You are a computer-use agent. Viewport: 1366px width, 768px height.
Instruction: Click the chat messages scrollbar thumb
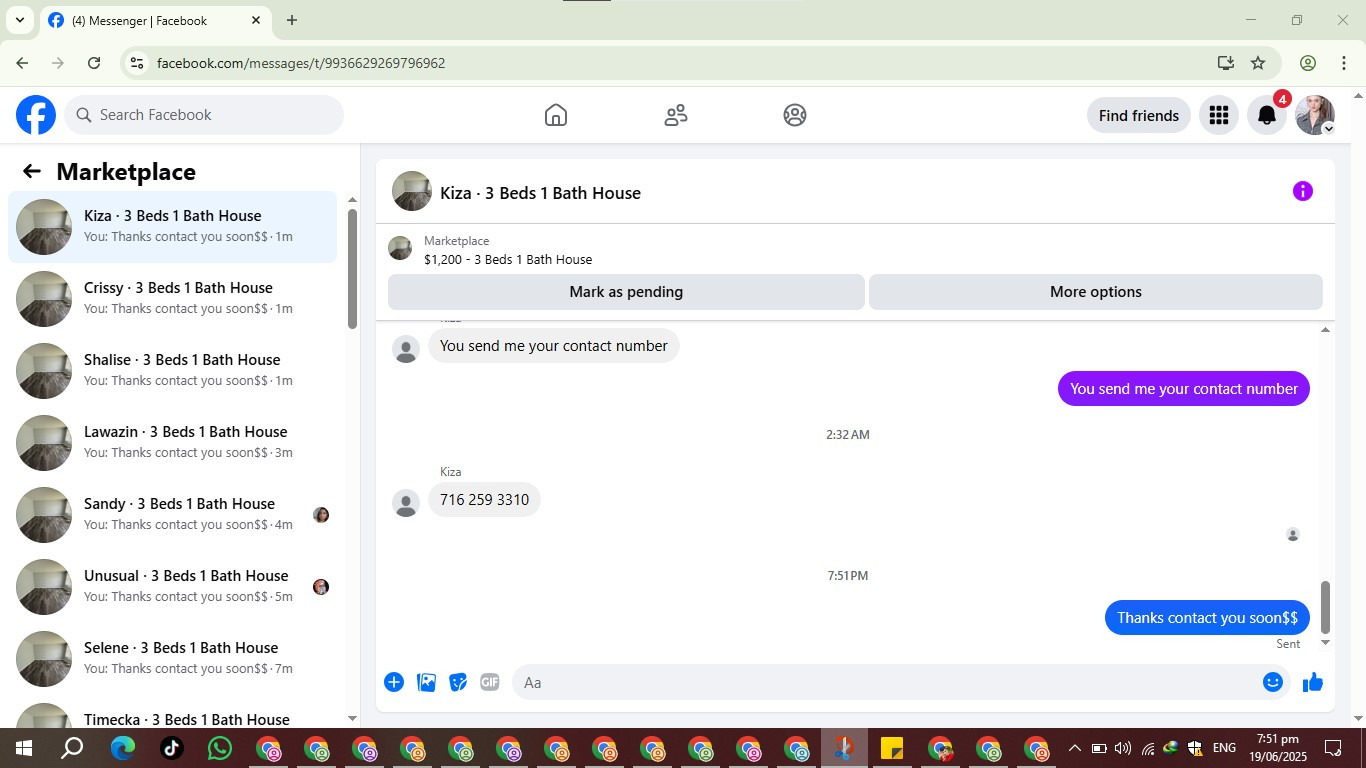tap(1326, 606)
